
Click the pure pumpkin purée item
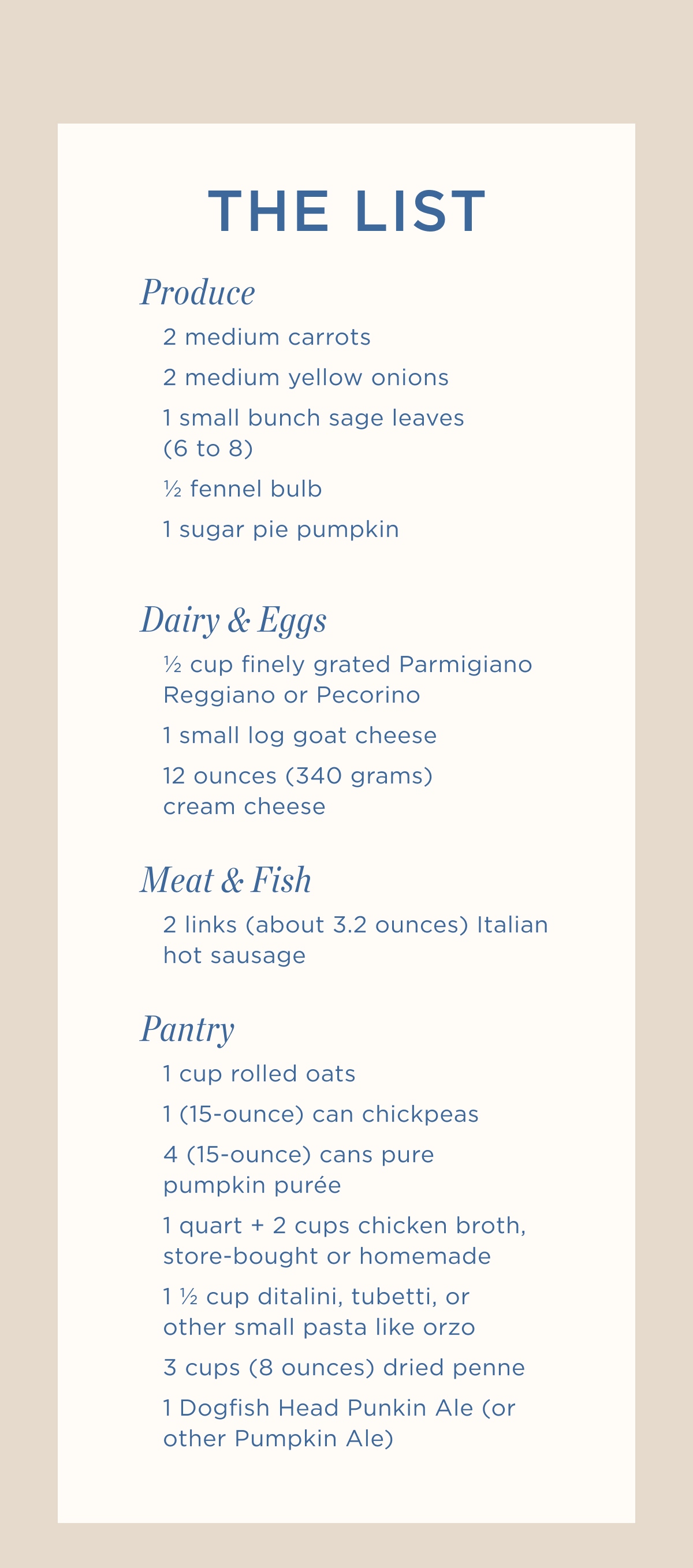point(299,1169)
